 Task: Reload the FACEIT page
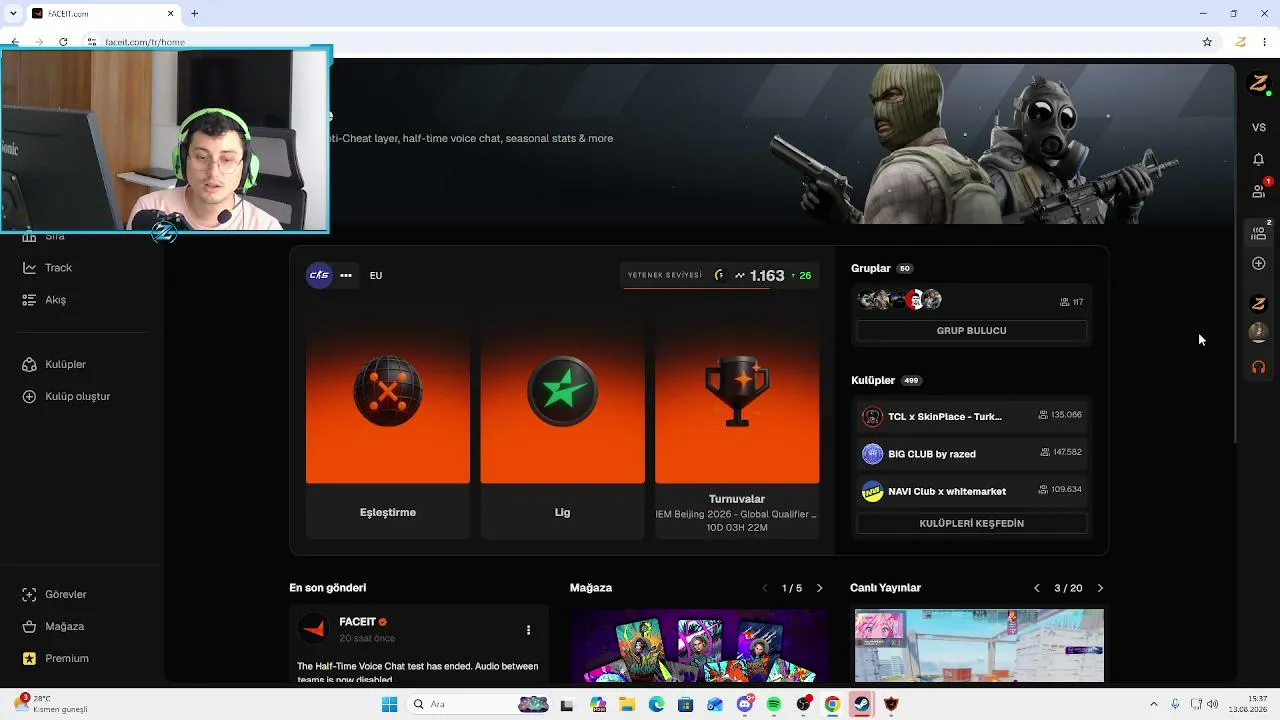click(x=63, y=42)
